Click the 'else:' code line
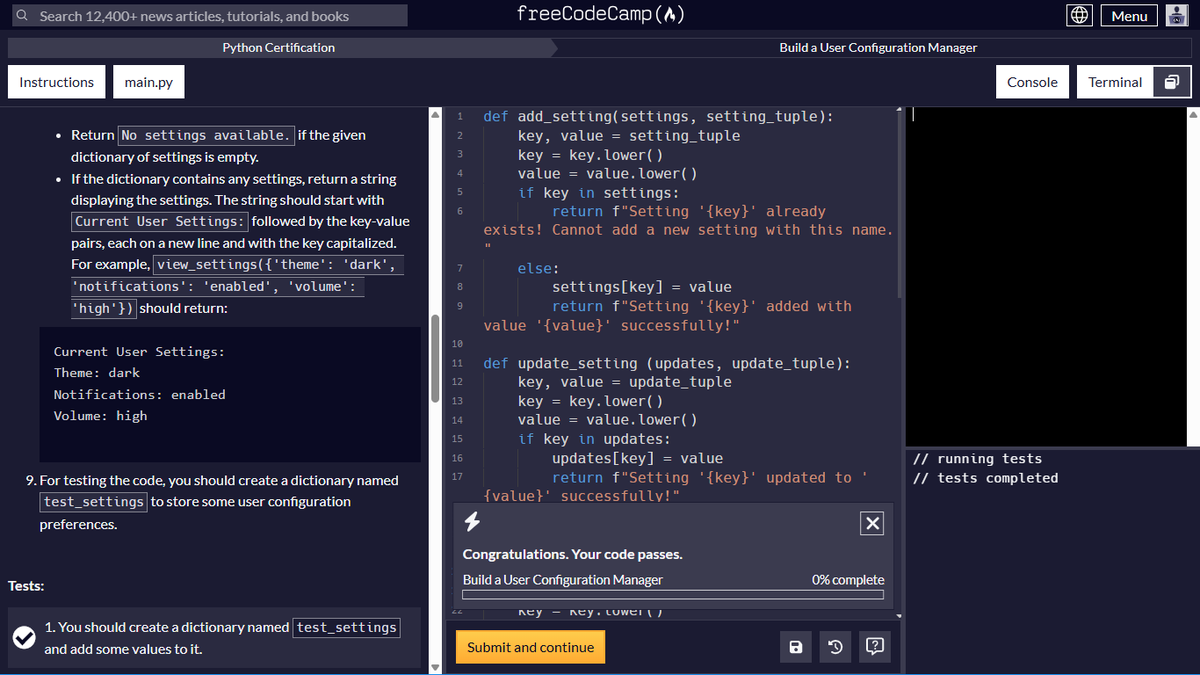1200x675 pixels. 540,268
